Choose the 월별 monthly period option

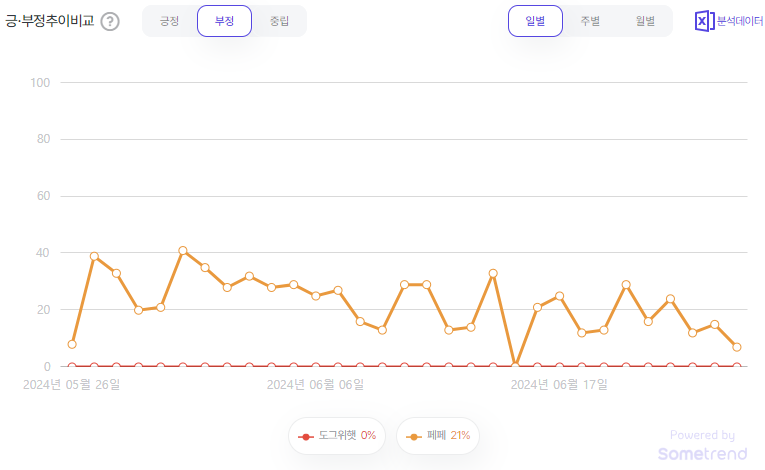click(x=645, y=21)
